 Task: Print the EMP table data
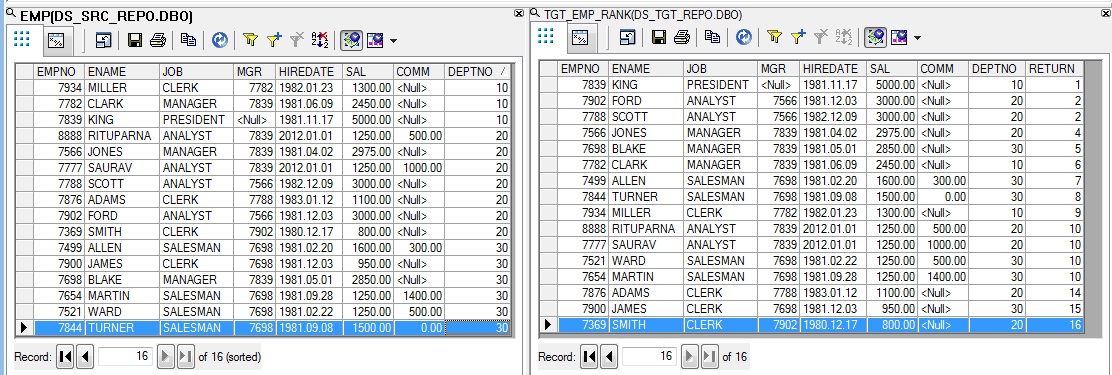click(x=157, y=40)
